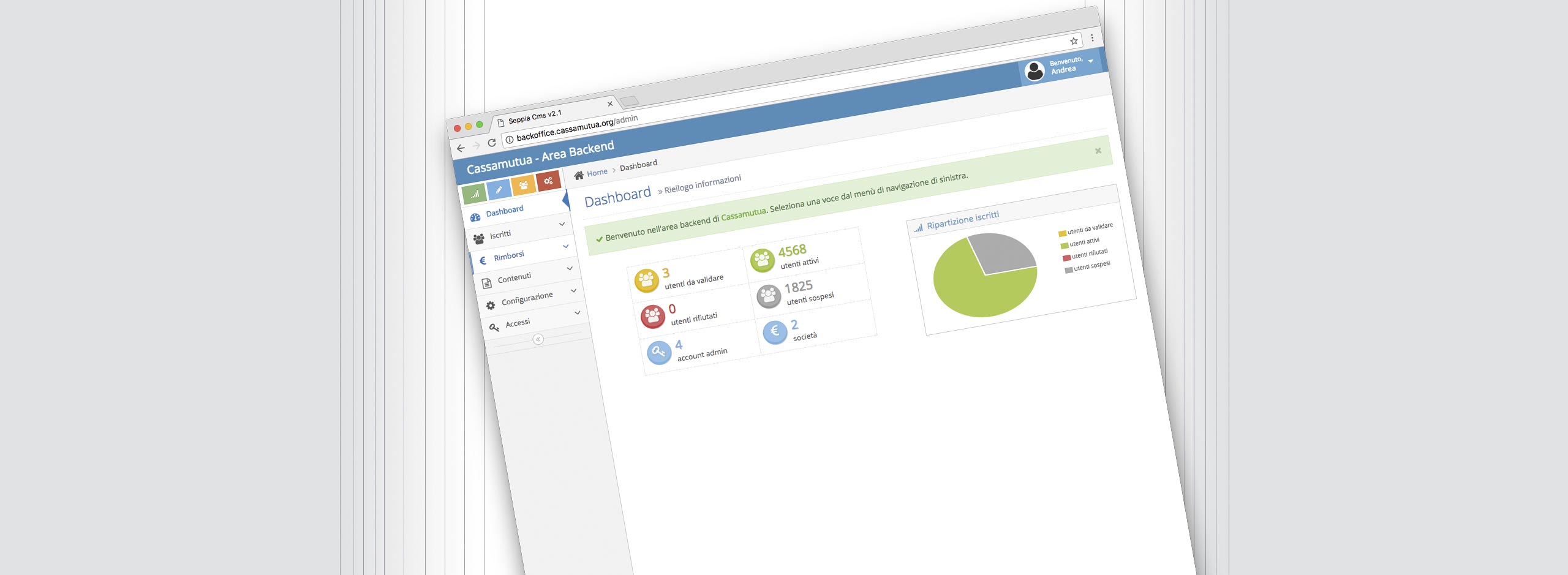This screenshot has height=575, width=1568.
Task: Click the Cassamutua - Area Backend header title
Action: [x=540, y=156]
